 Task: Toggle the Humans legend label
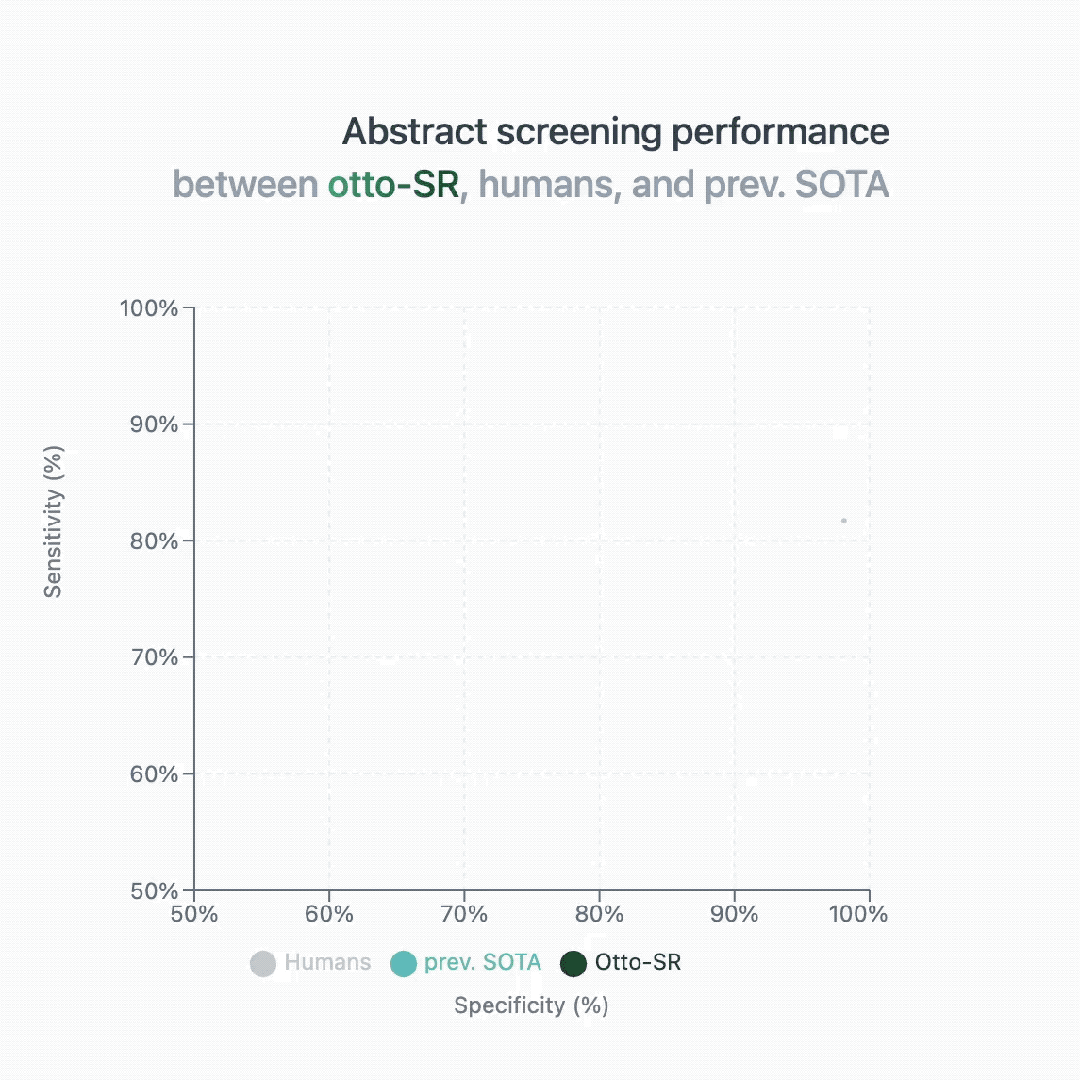(x=327, y=962)
